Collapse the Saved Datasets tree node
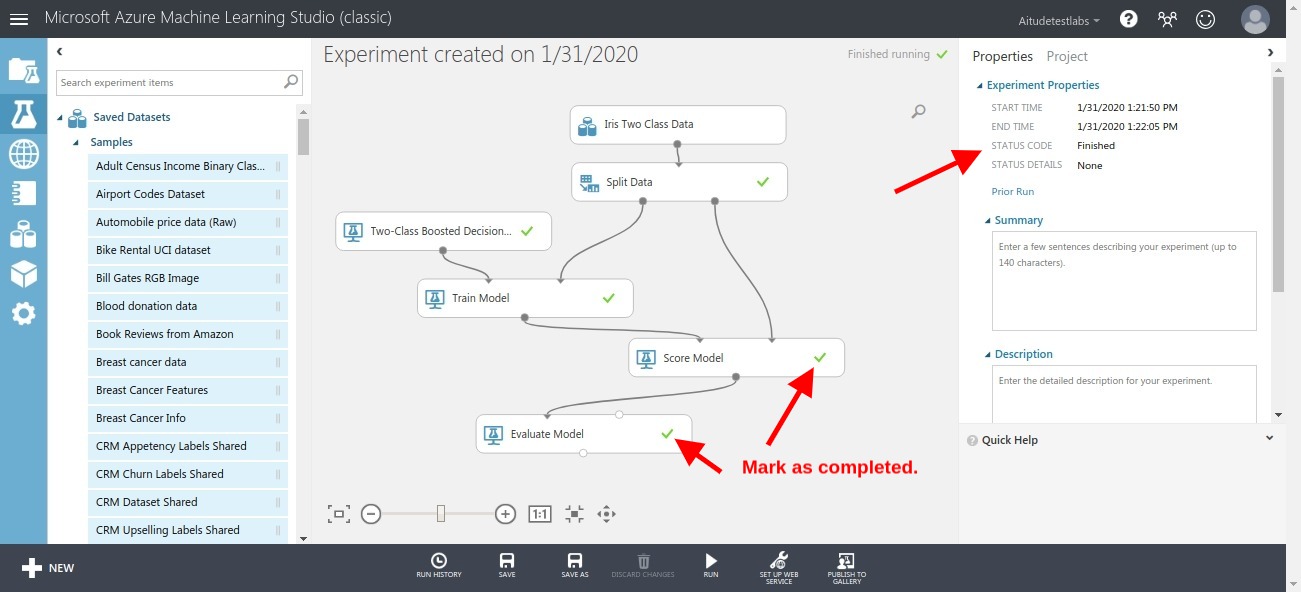The image size is (1301, 592). point(62,116)
